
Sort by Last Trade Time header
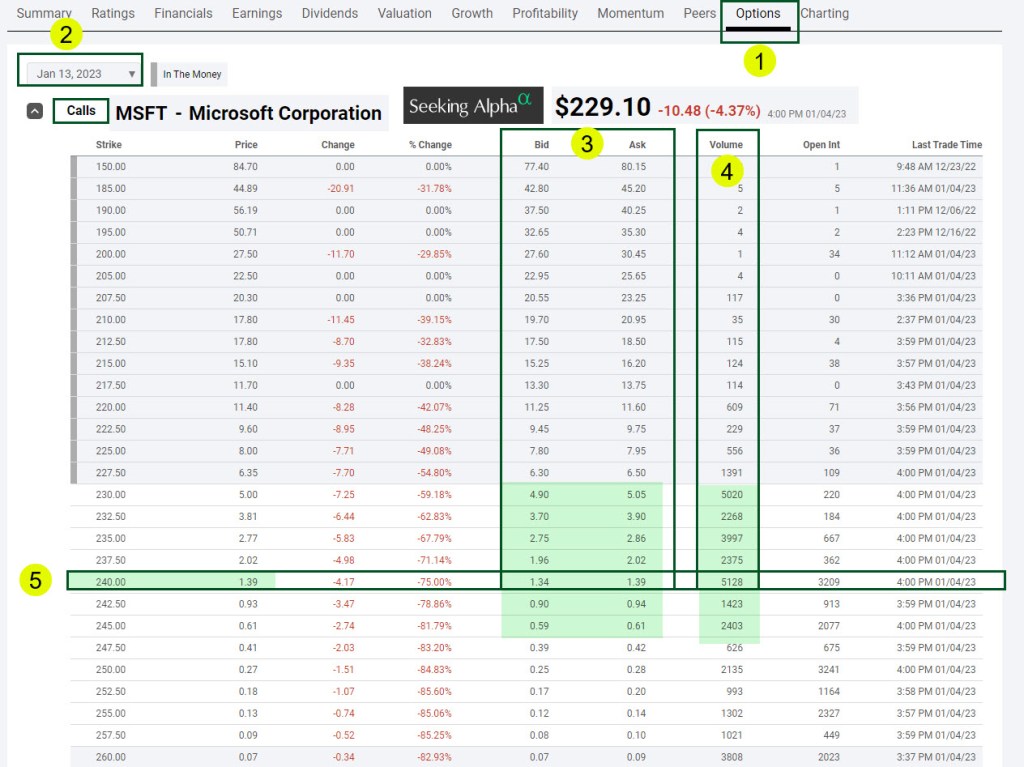(x=946, y=145)
